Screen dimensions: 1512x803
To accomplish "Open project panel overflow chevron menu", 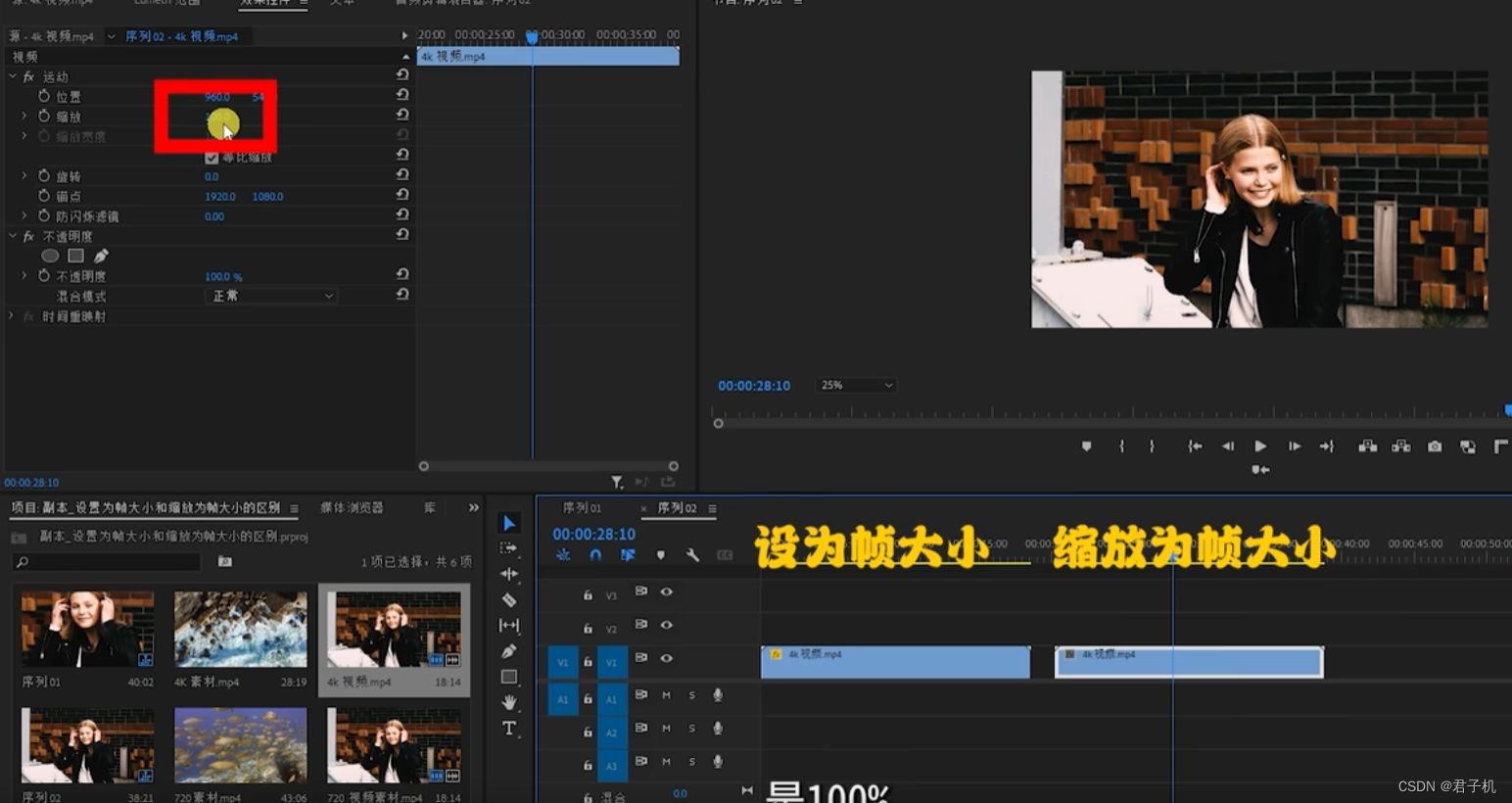I will [474, 507].
